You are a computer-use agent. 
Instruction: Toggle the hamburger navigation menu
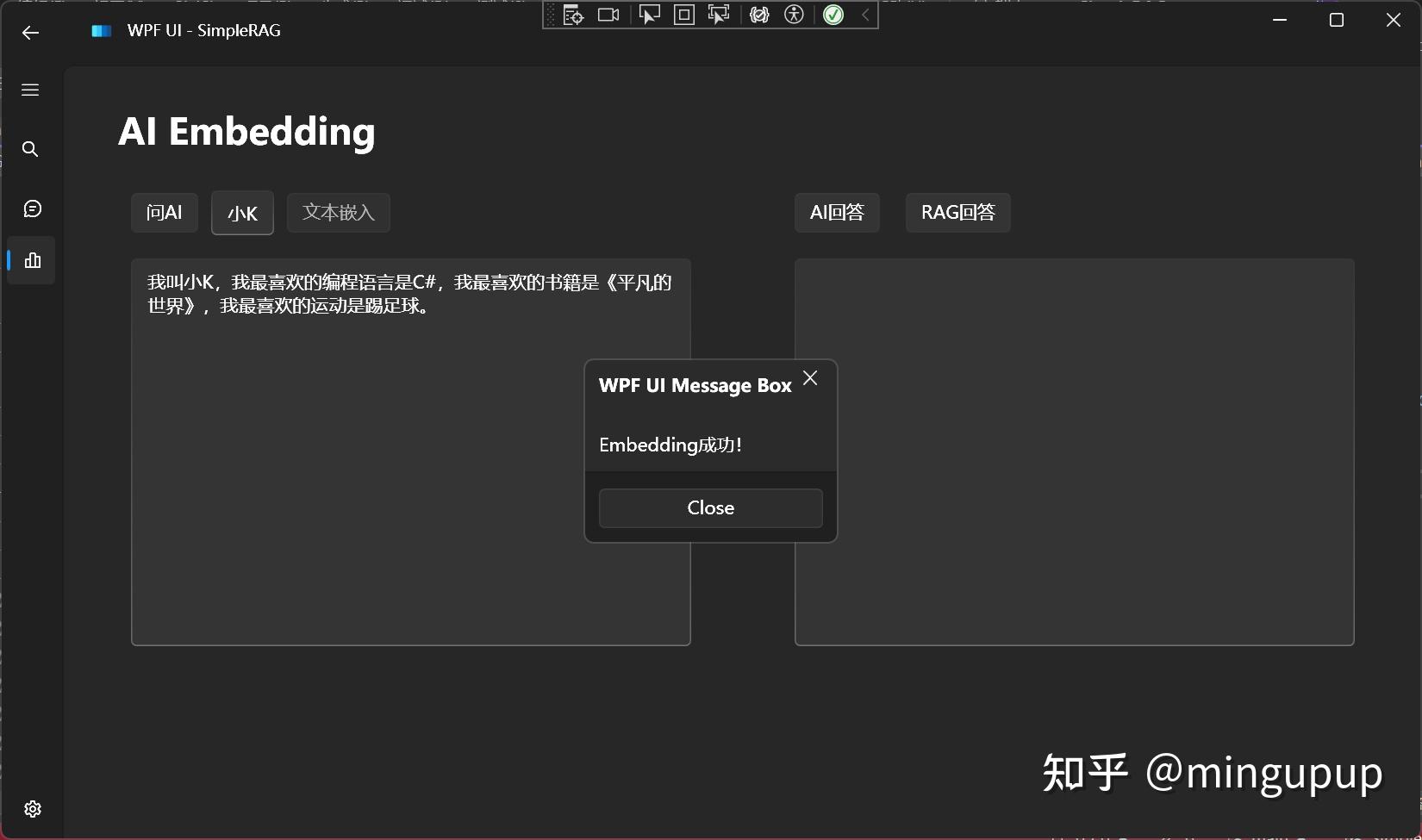30,90
